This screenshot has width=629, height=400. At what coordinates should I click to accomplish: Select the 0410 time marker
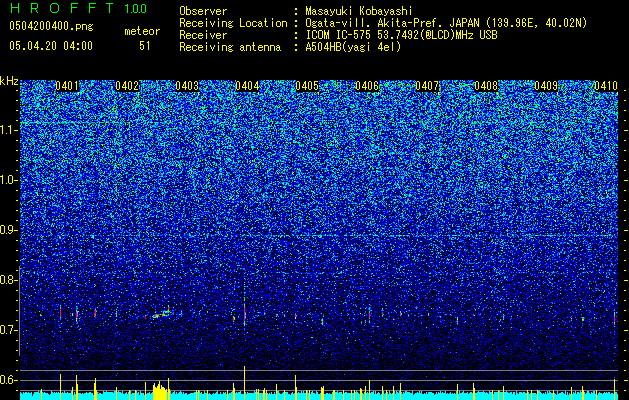(606, 86)
